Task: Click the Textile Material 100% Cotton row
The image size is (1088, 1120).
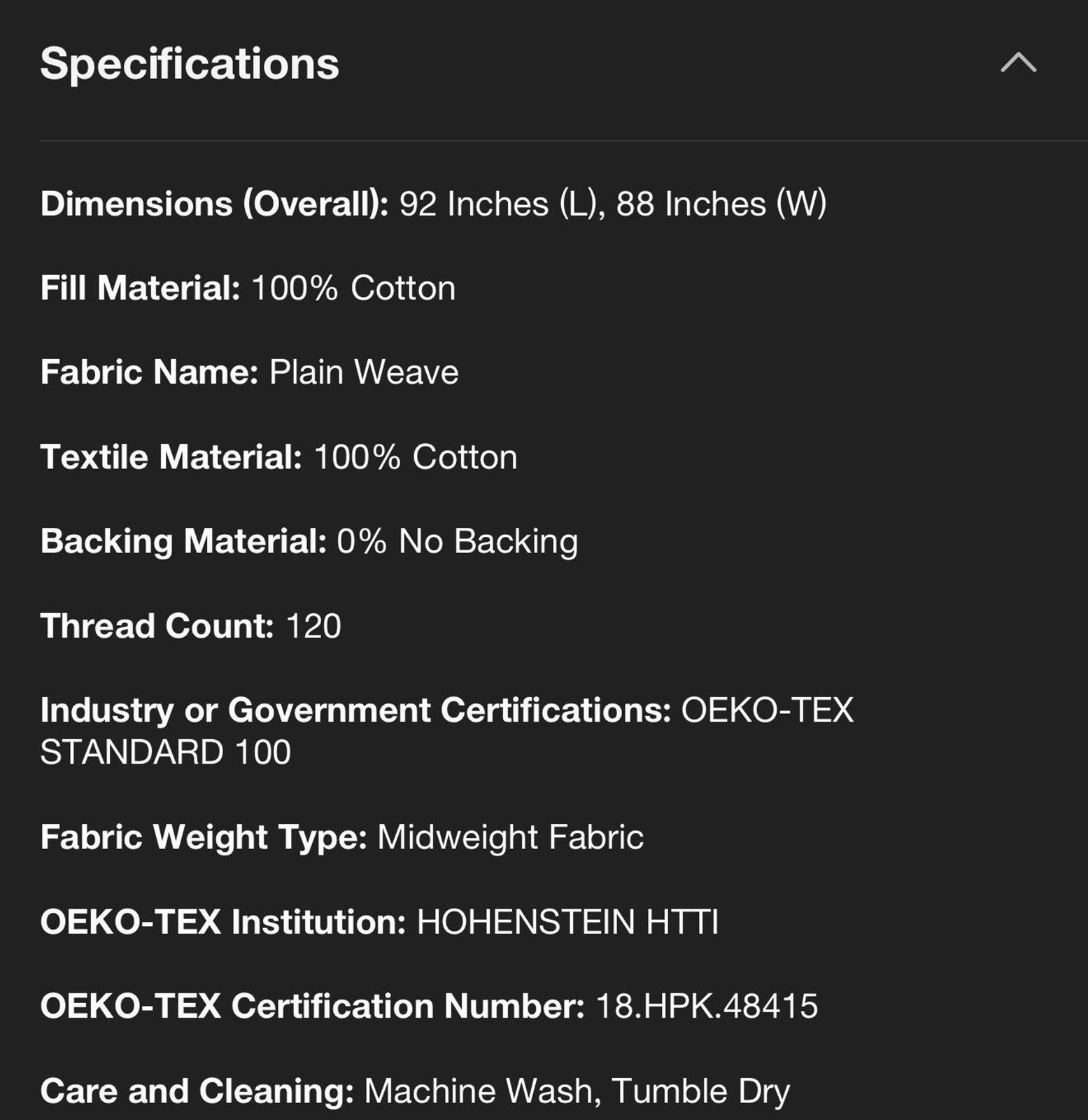Action: (x=278, y=457)
